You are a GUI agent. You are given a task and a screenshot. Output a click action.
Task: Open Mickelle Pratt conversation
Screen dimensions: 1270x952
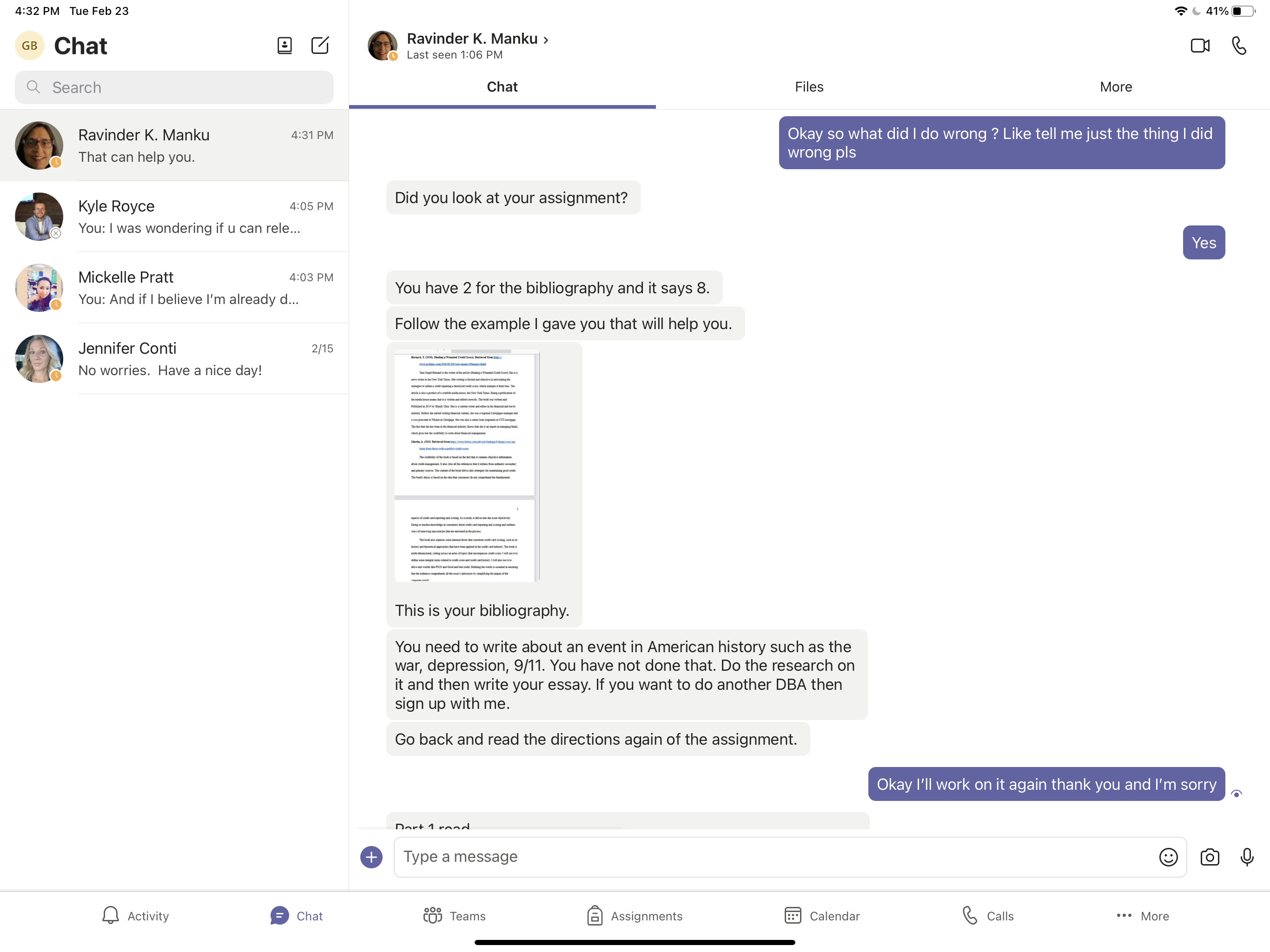pos(174,288)
